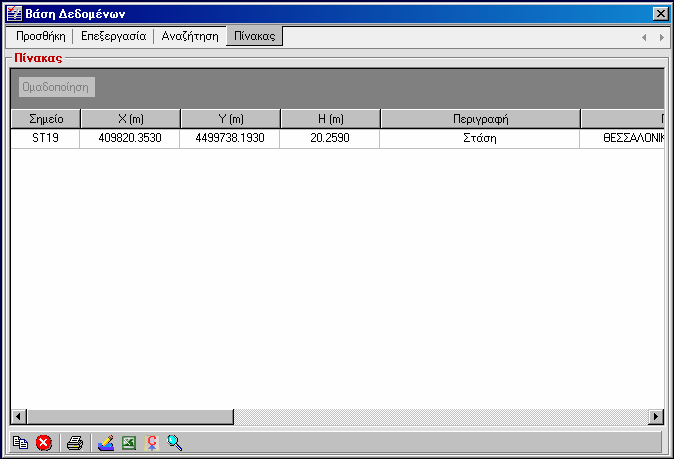The image size is (674, 459).
Task: Click horizontal scrollbar right arrow
Action: pos(656,416)
